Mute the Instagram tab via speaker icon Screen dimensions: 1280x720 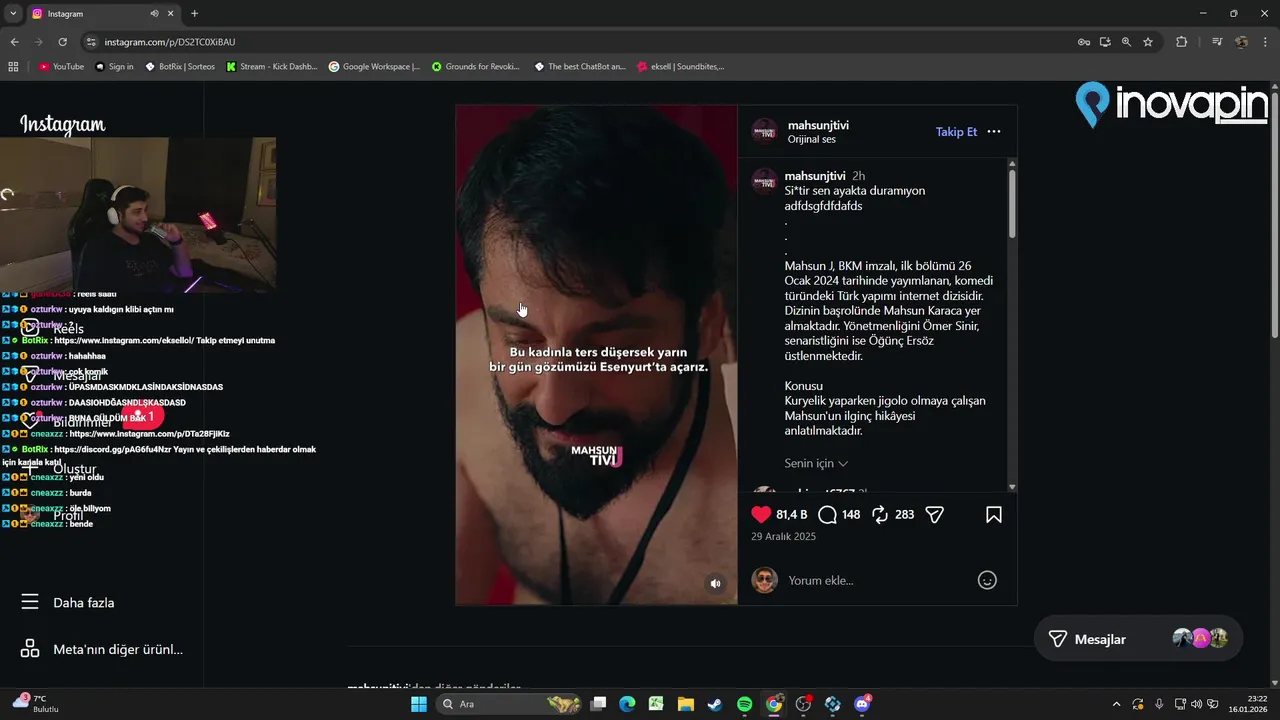coord(155,14)
